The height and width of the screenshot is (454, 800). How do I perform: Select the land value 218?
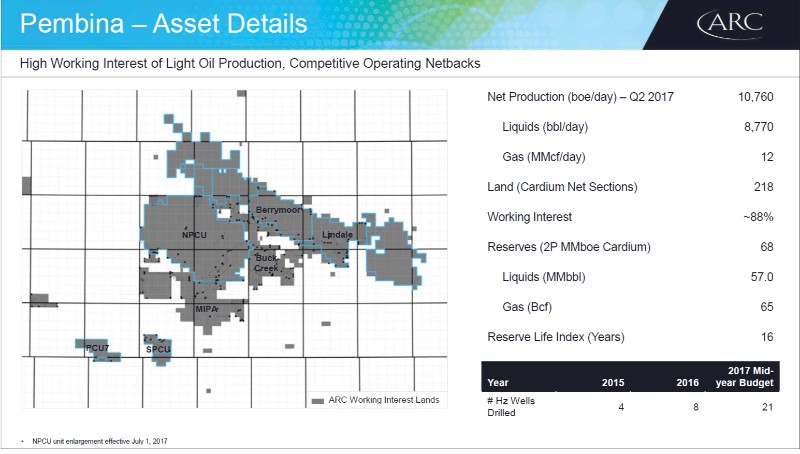pos(764,187)
